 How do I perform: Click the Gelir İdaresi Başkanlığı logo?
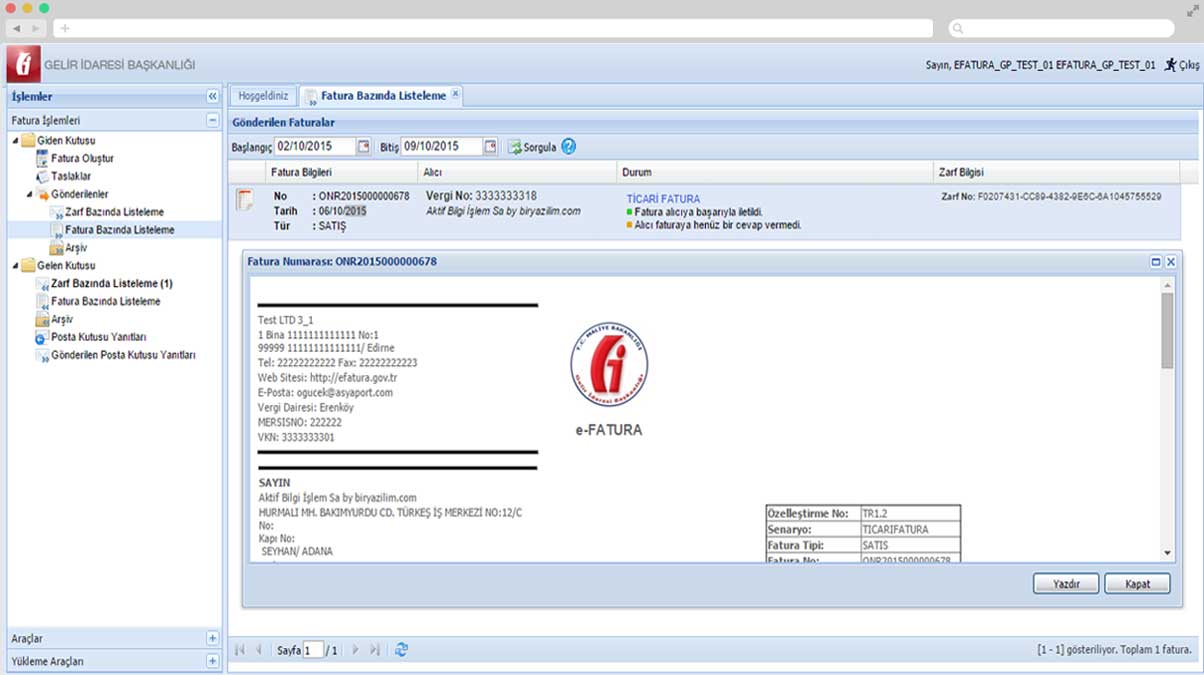23,64
